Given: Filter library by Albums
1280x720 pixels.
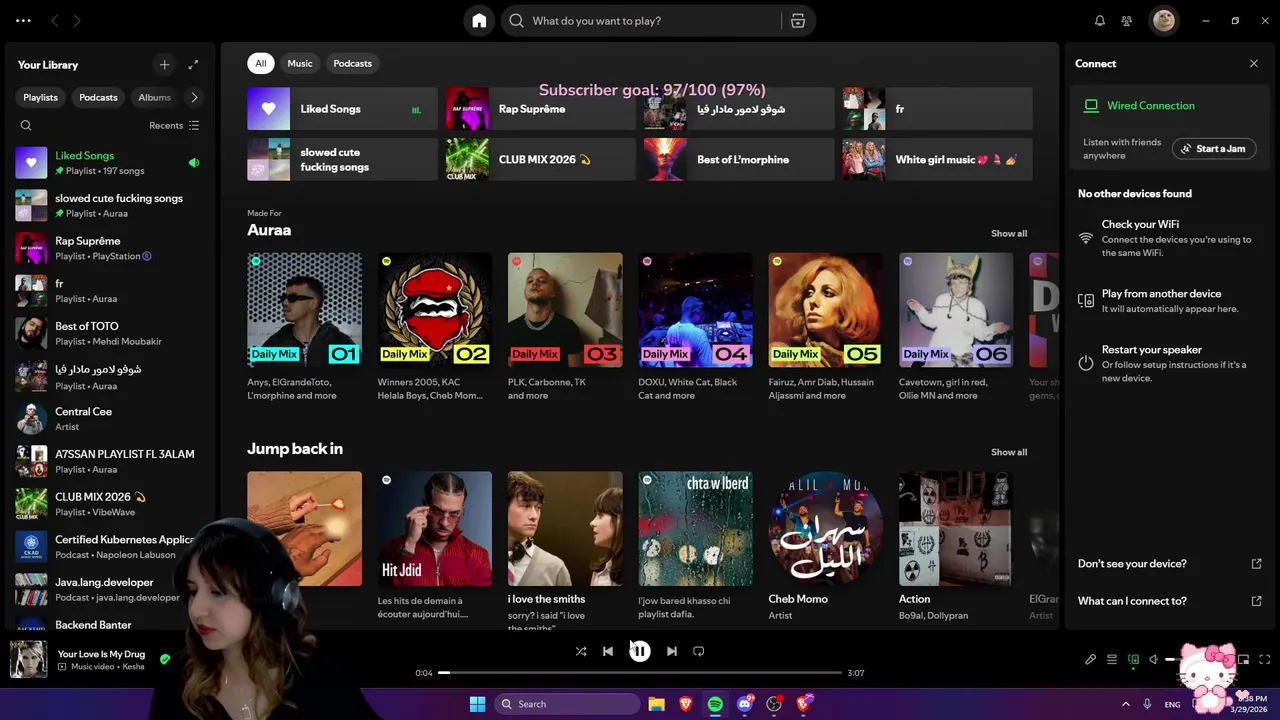Looking at the screenshot, I should 154,97.
